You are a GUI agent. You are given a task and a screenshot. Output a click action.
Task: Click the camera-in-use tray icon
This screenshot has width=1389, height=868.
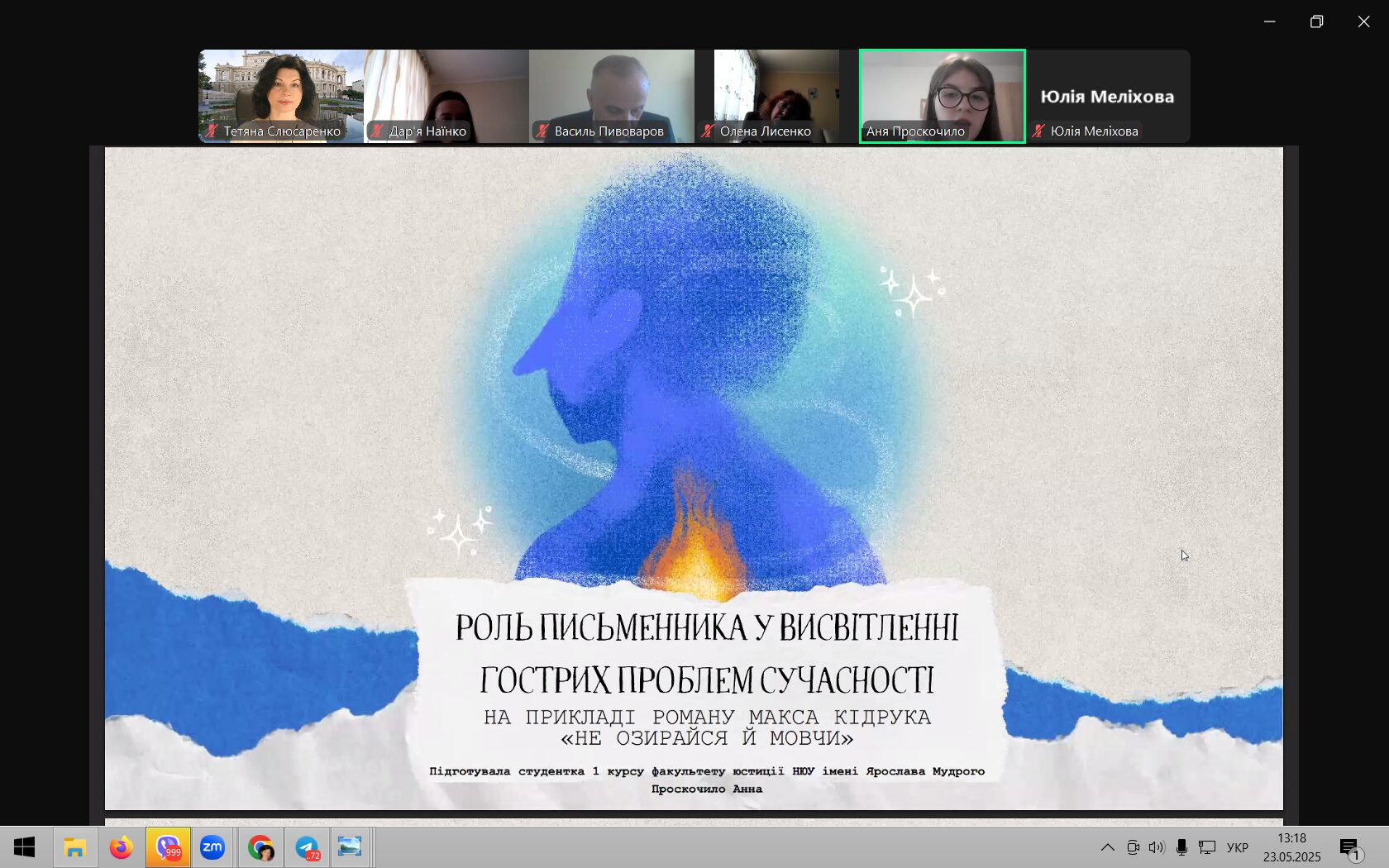[x=1133, y=847]
